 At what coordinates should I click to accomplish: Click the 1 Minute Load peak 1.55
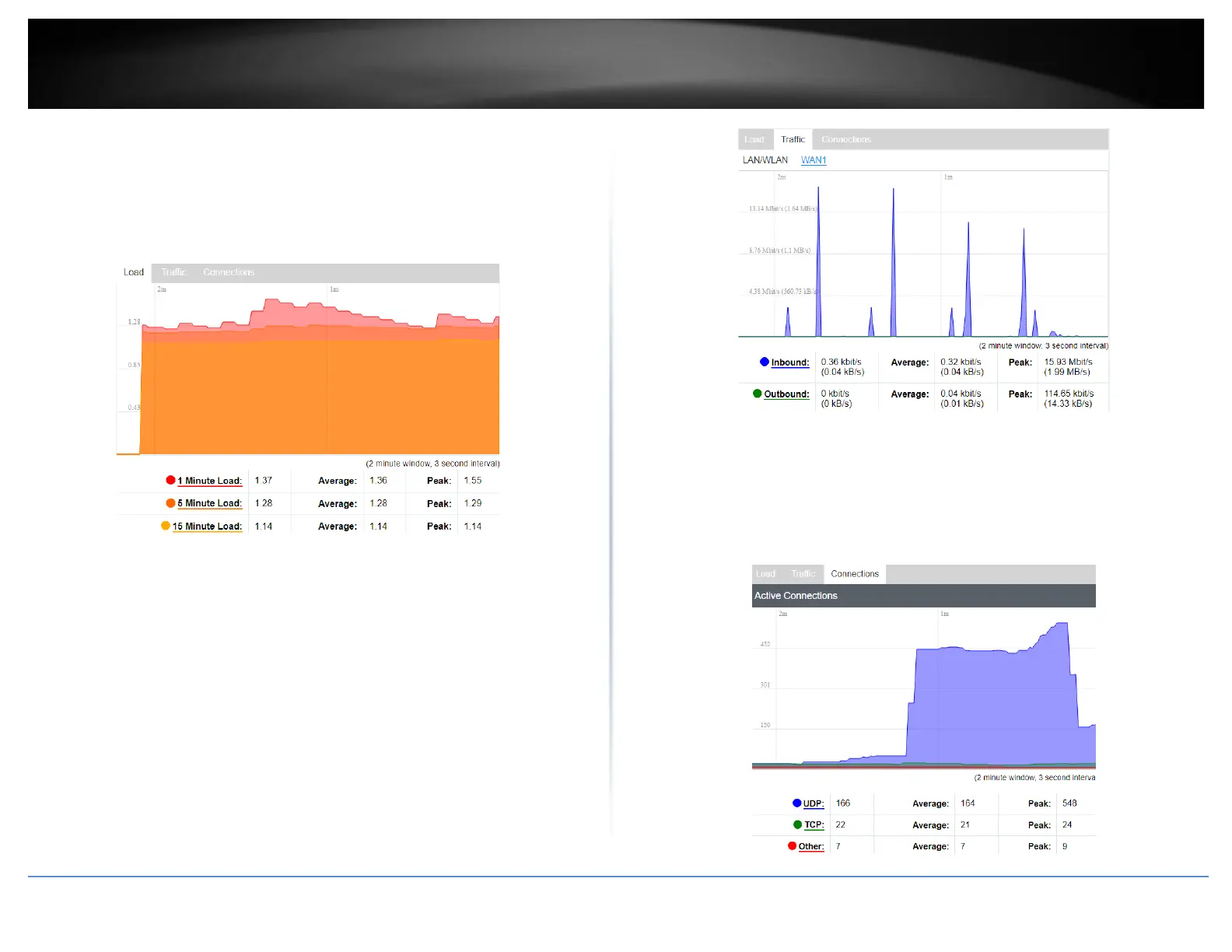[x=473, y=481]
